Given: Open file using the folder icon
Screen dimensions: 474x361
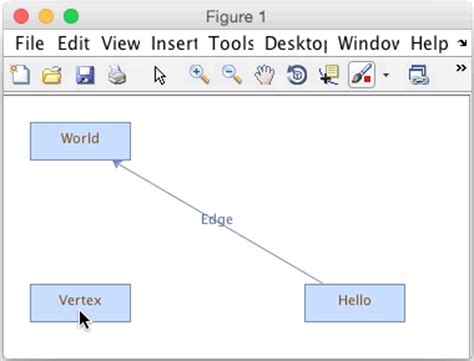Looking at the screenshot, I should coord(52,75).
